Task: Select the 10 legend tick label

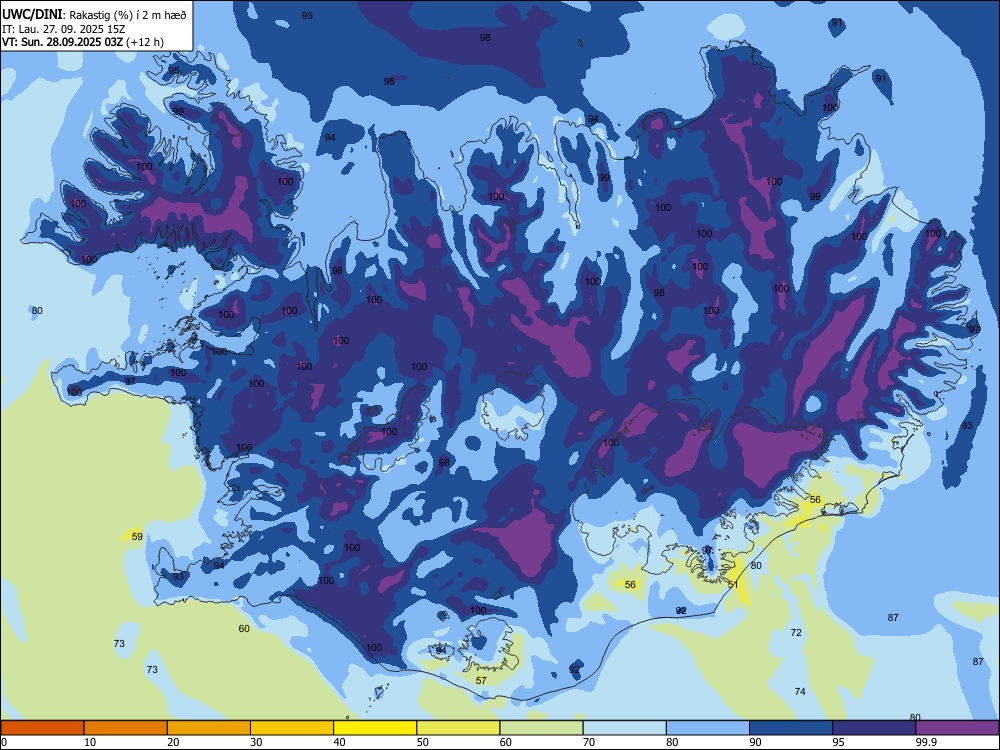Action: 90,742
